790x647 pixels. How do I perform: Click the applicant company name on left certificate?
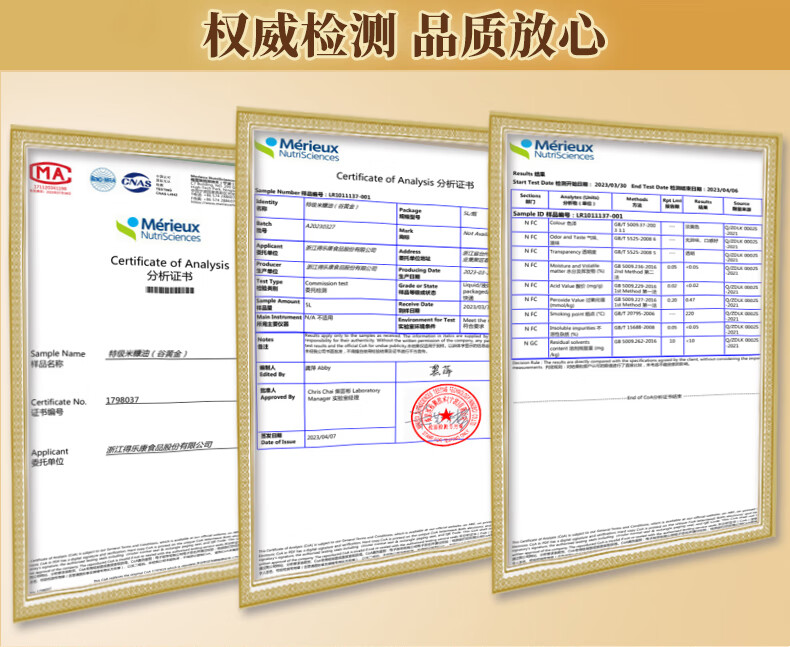click(159, 446)
